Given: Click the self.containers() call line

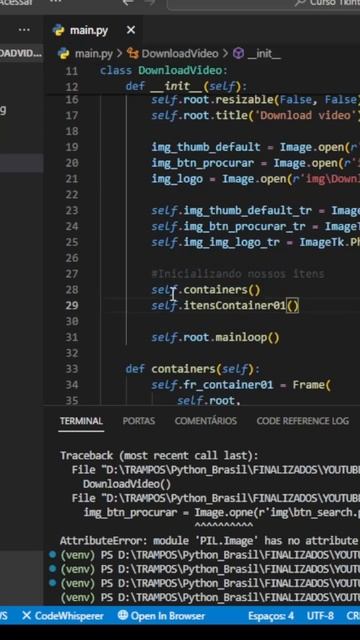Looking at the screenshot, I should tap(206, 290).
